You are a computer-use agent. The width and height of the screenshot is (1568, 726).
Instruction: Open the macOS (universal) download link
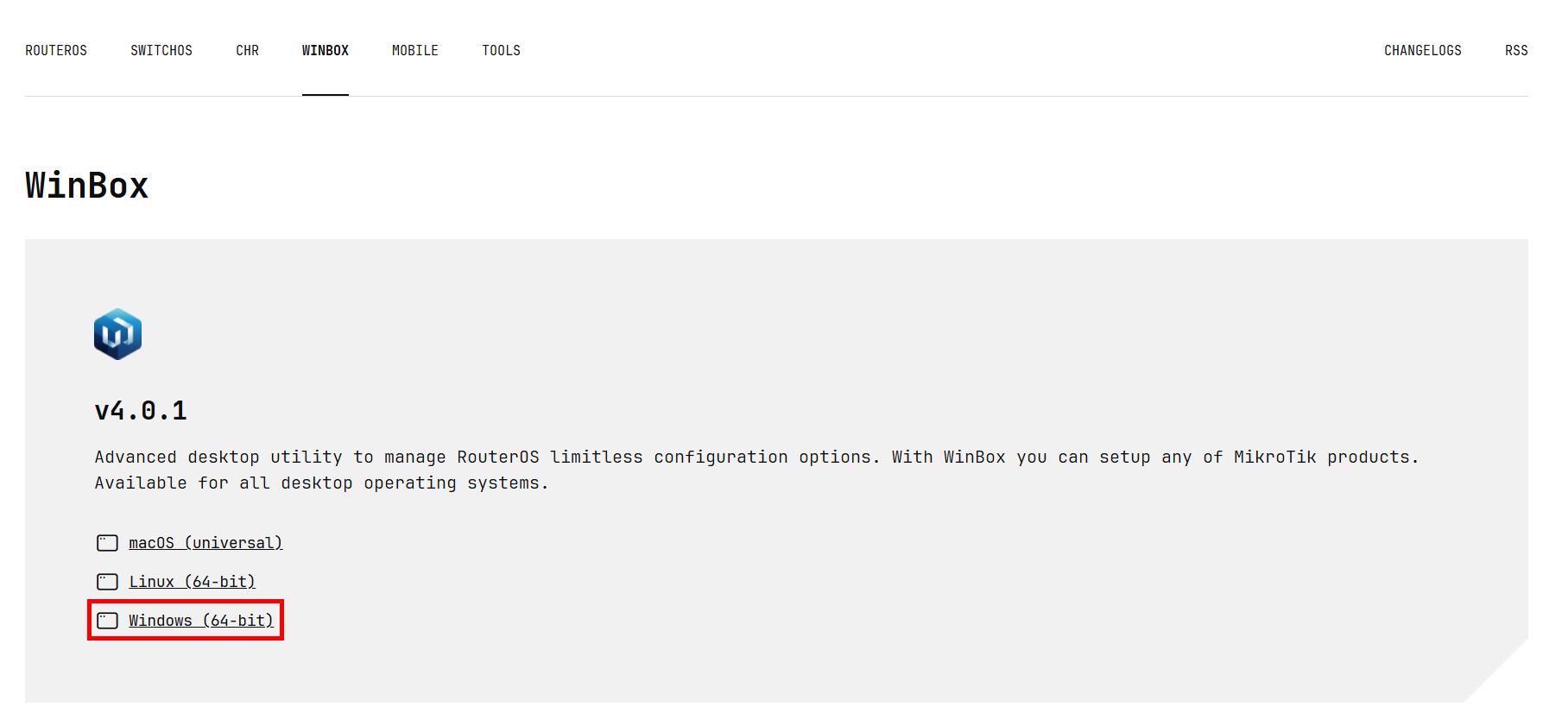click(x=205, y=543)
